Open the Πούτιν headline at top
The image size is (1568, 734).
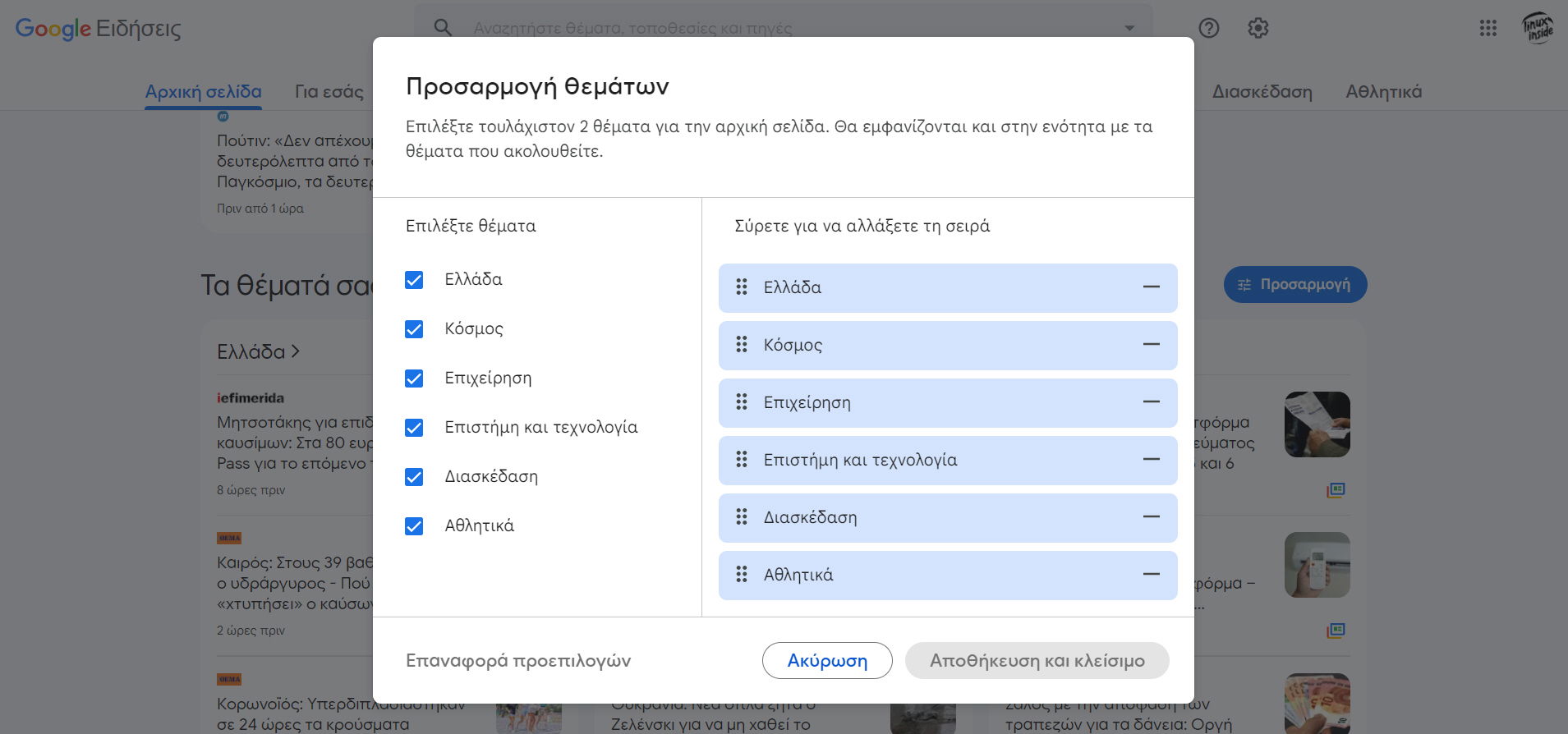(x=295, y=161)
